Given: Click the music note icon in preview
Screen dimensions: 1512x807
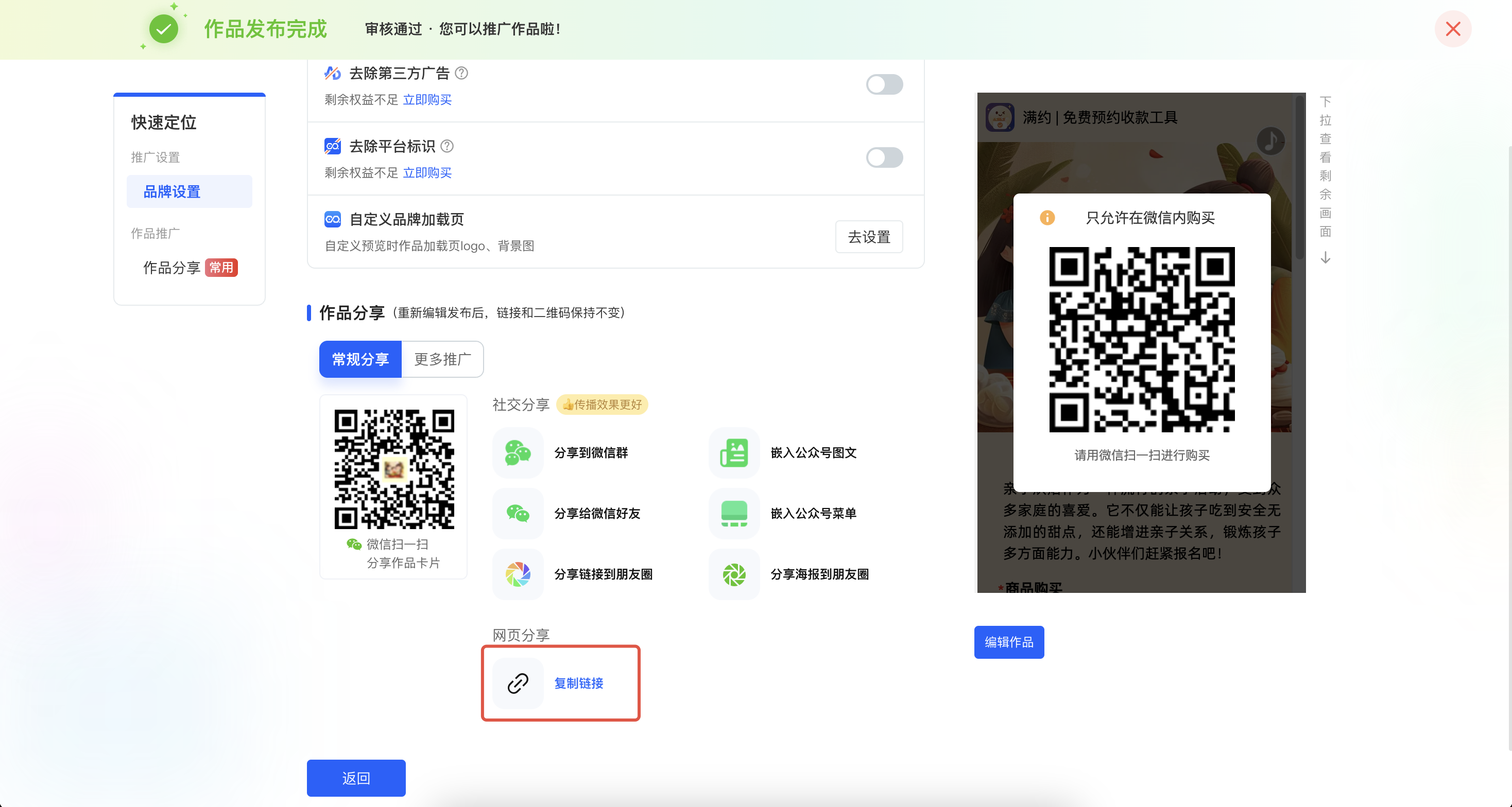Looking at the screenshot, I should [x=1270, y=142].
